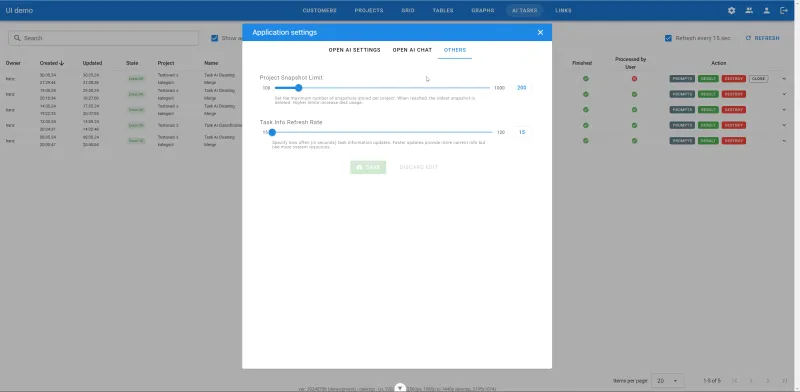Expand the first task row with the chevron

point(784,79)
